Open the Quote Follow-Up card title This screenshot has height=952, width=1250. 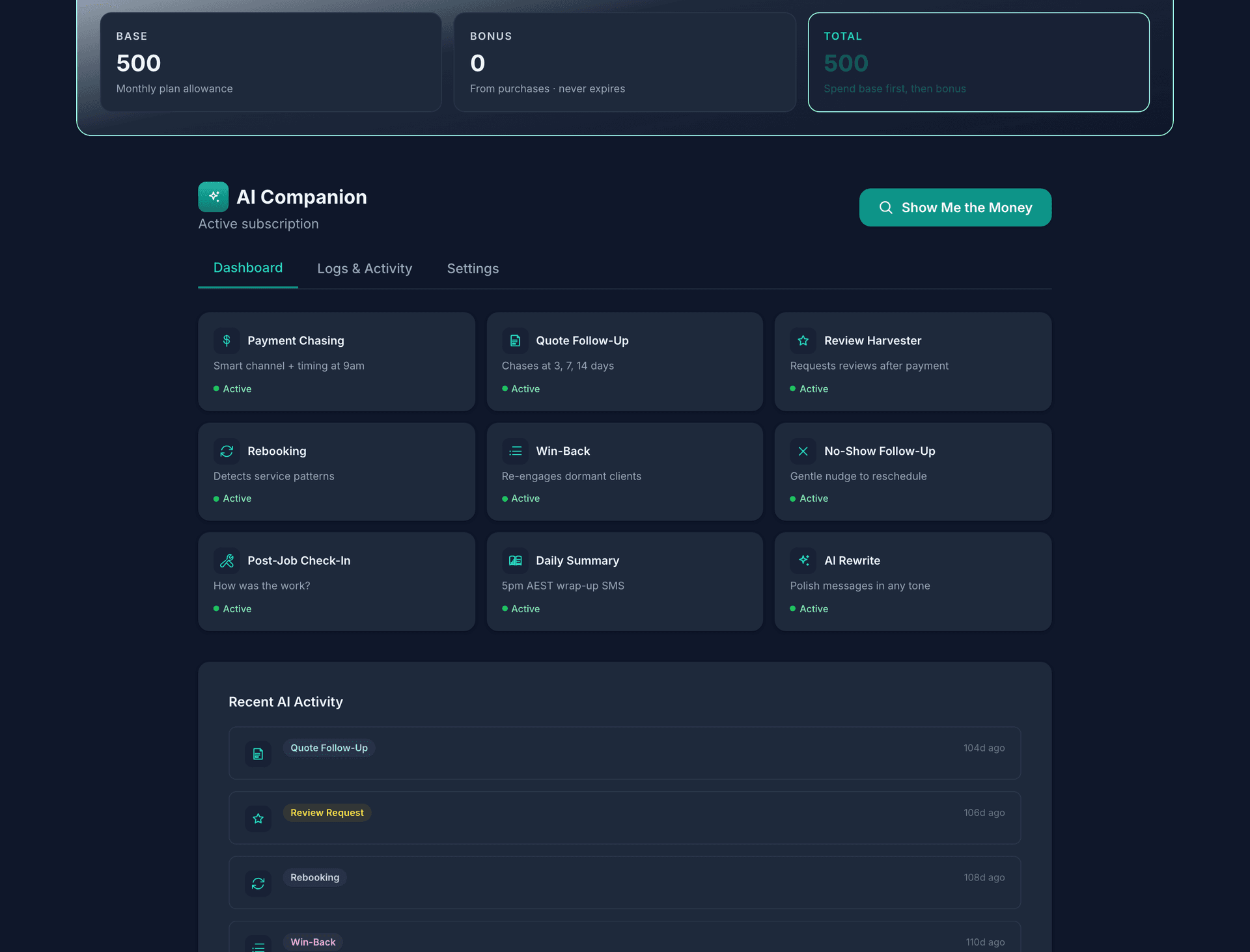[582, 340]
